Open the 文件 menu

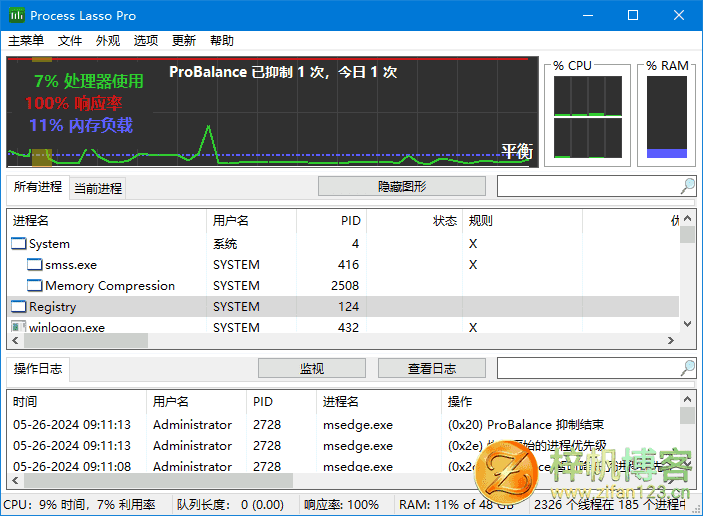pyautogui.click(x=70, y=41)
